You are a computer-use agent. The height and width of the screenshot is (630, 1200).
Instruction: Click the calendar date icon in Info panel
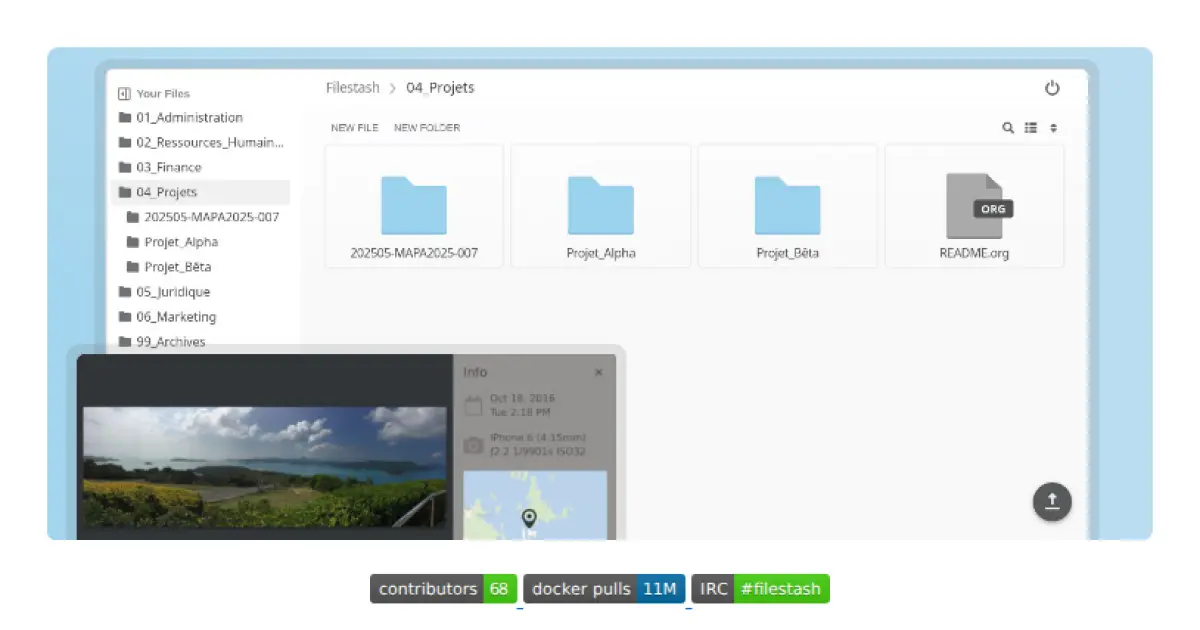coord(473,401)
